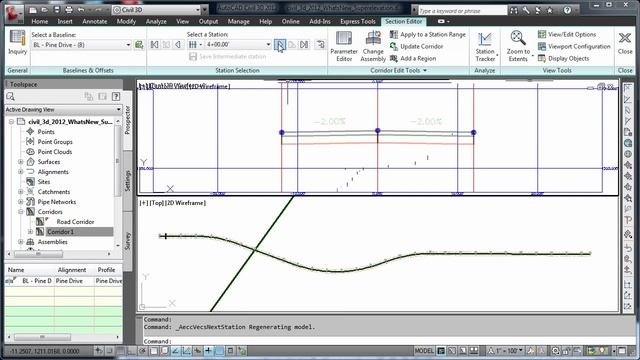Open the Inquiry tool
The image size is (640, 360).
[x=17, y=42]
